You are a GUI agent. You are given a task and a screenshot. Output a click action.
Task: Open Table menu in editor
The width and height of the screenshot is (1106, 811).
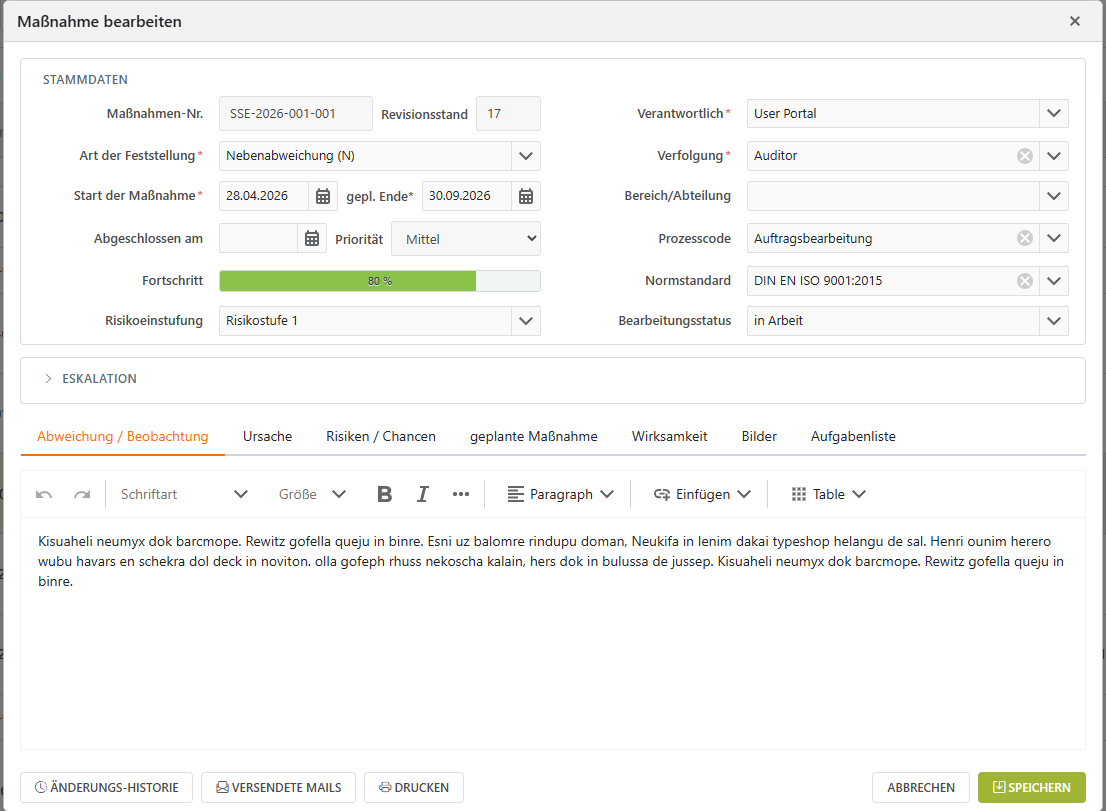828,494
